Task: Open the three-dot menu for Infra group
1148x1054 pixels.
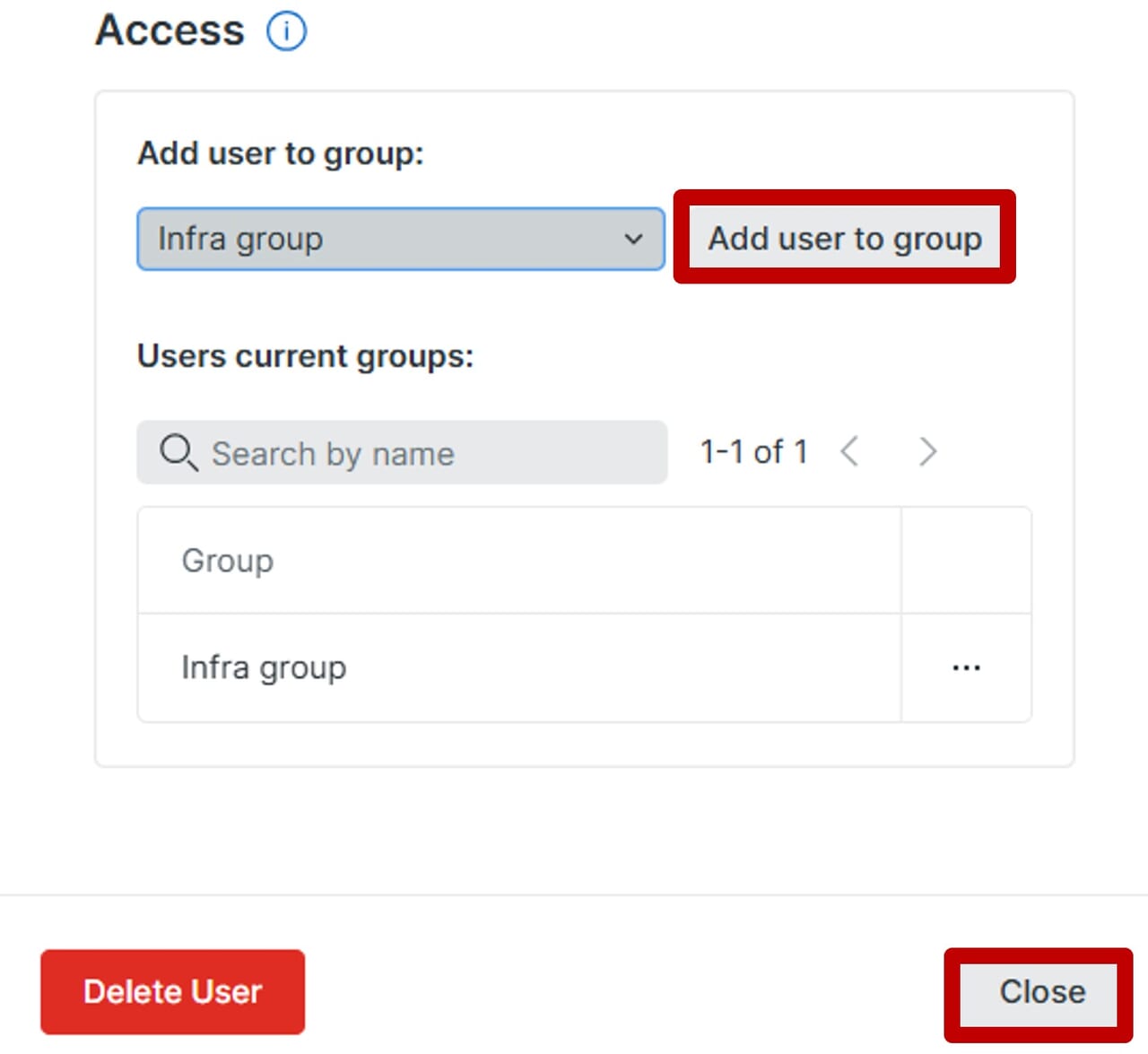Action: pos(966,668)
